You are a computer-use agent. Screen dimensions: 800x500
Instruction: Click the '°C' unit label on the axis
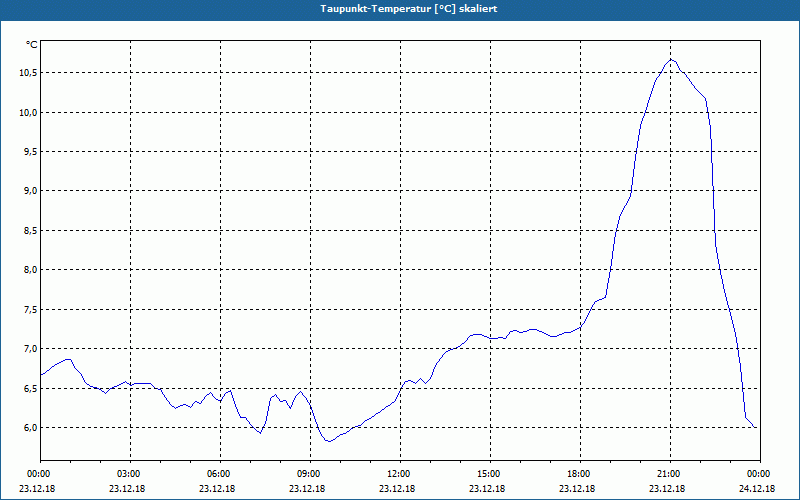(32, 45)
